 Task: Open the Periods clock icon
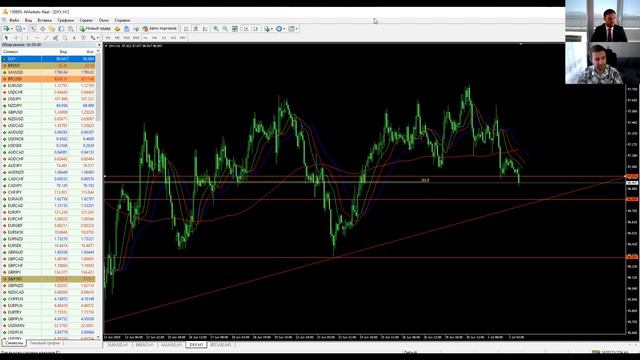coord(279,29)
